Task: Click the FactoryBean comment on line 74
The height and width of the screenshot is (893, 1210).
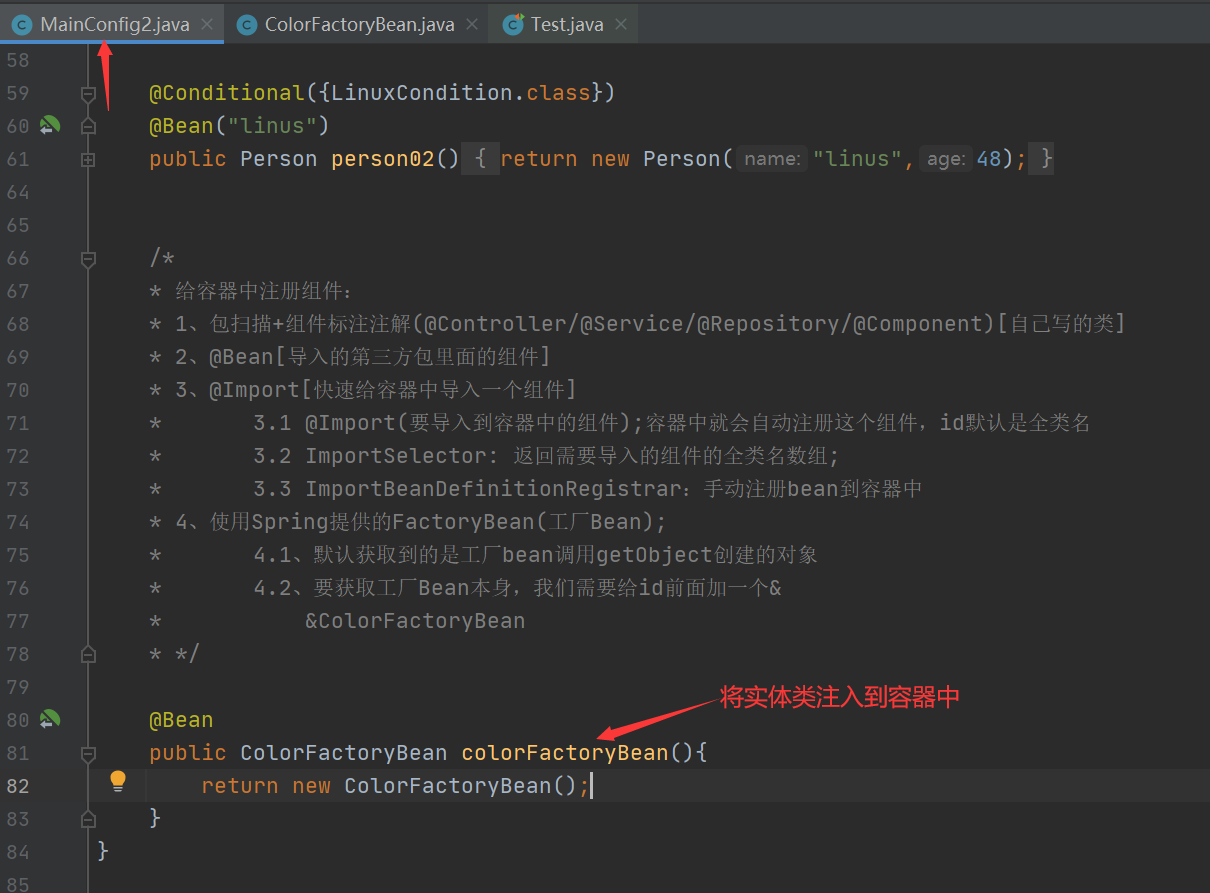Action: tap(437, 521)
